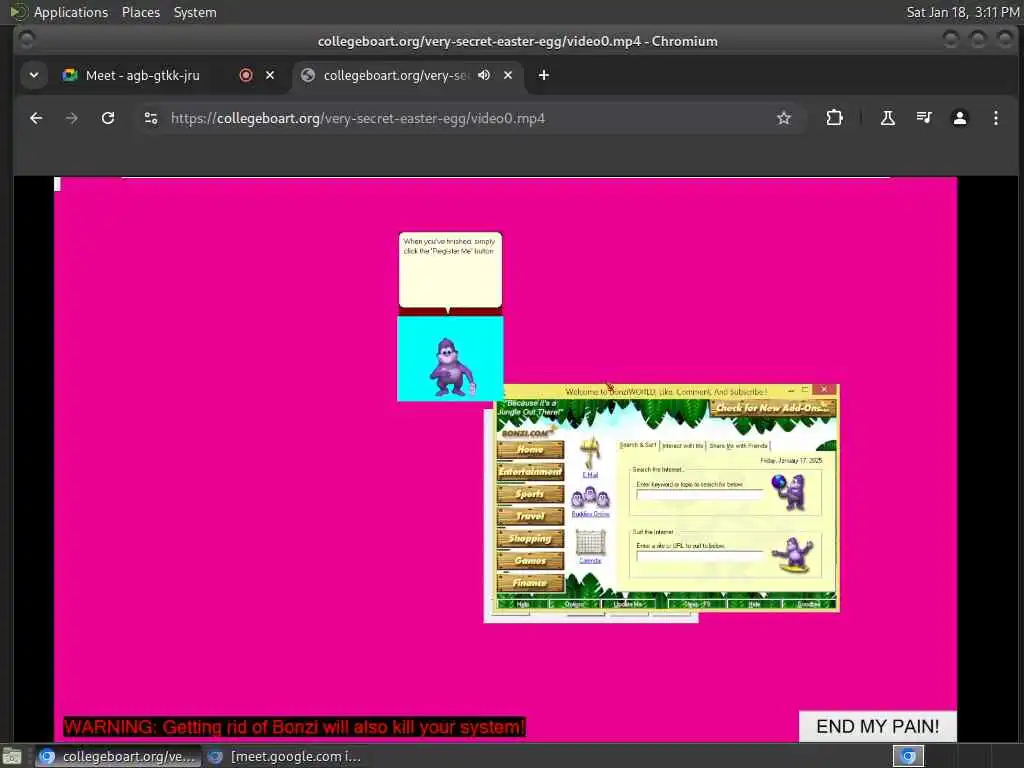This screenshot has width=1024, height=768.
Task: Expand the tab search dropdown chevron
Action: (34, 75)
